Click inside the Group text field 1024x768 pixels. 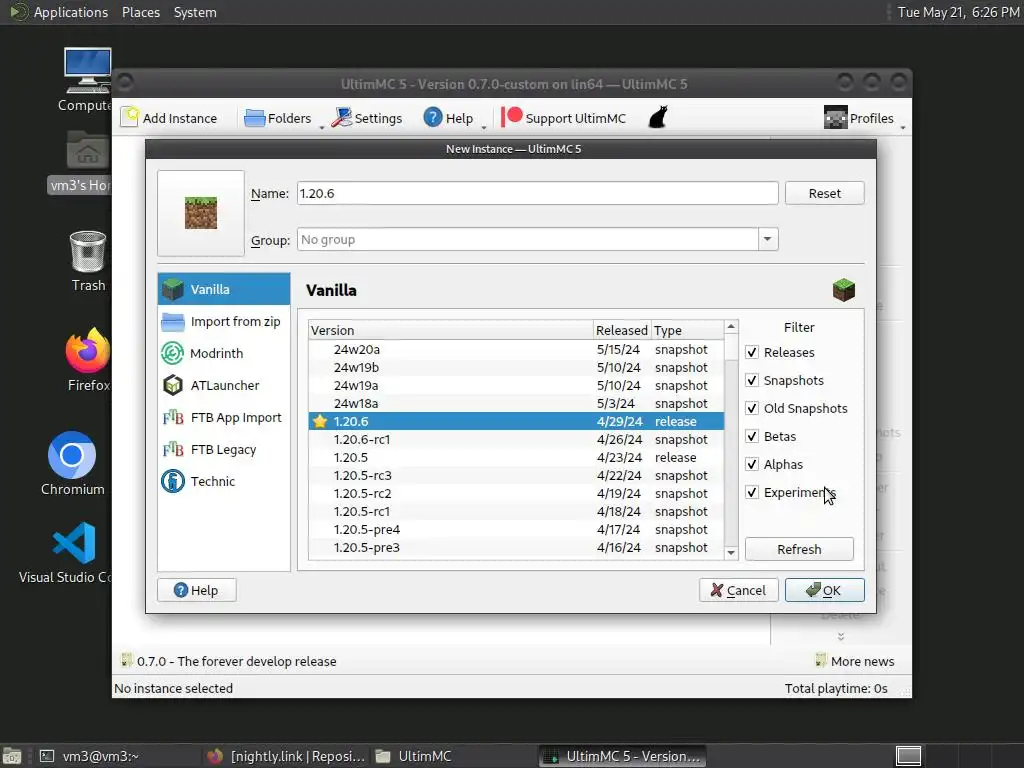tap(528, 240)
